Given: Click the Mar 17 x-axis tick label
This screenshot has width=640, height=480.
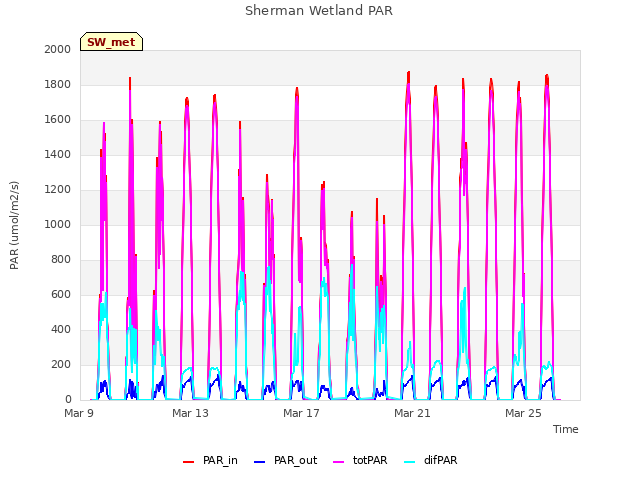Looking at the screenshot, I should pos(301,413).
